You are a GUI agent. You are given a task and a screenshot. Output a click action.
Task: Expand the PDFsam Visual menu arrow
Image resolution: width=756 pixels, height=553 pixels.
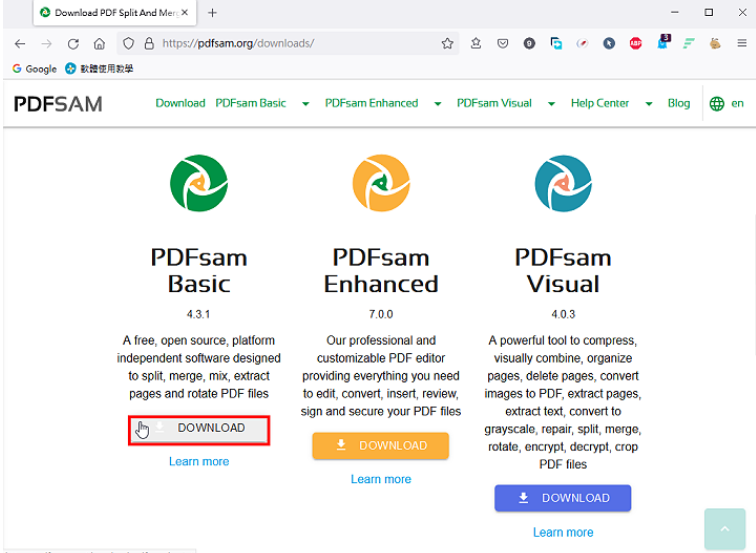tap(552, 104)
